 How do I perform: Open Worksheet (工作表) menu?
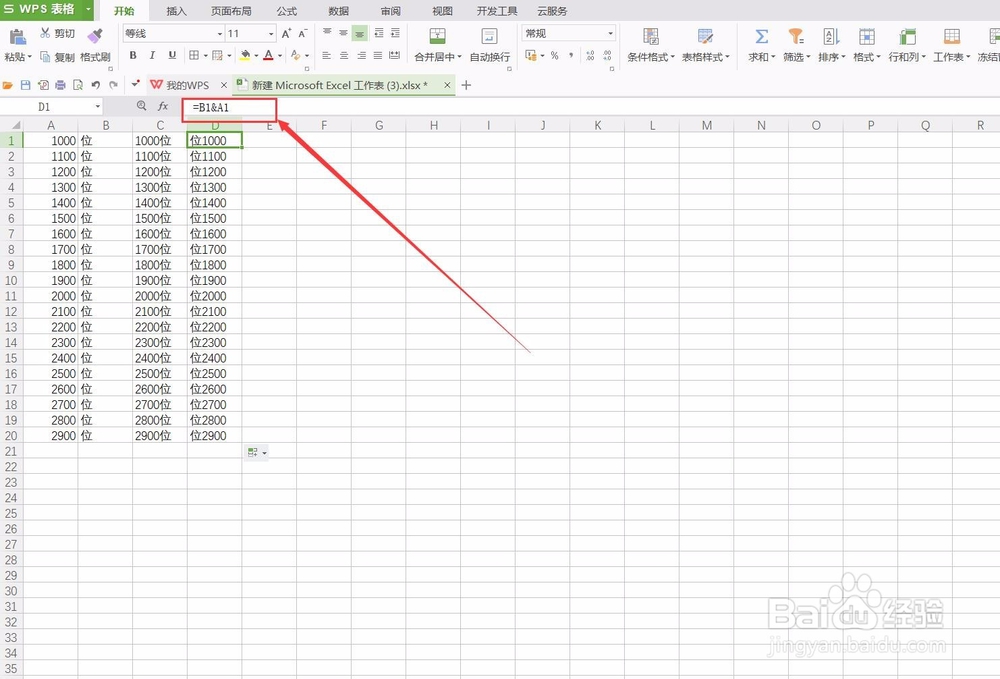tap(952, 45)
